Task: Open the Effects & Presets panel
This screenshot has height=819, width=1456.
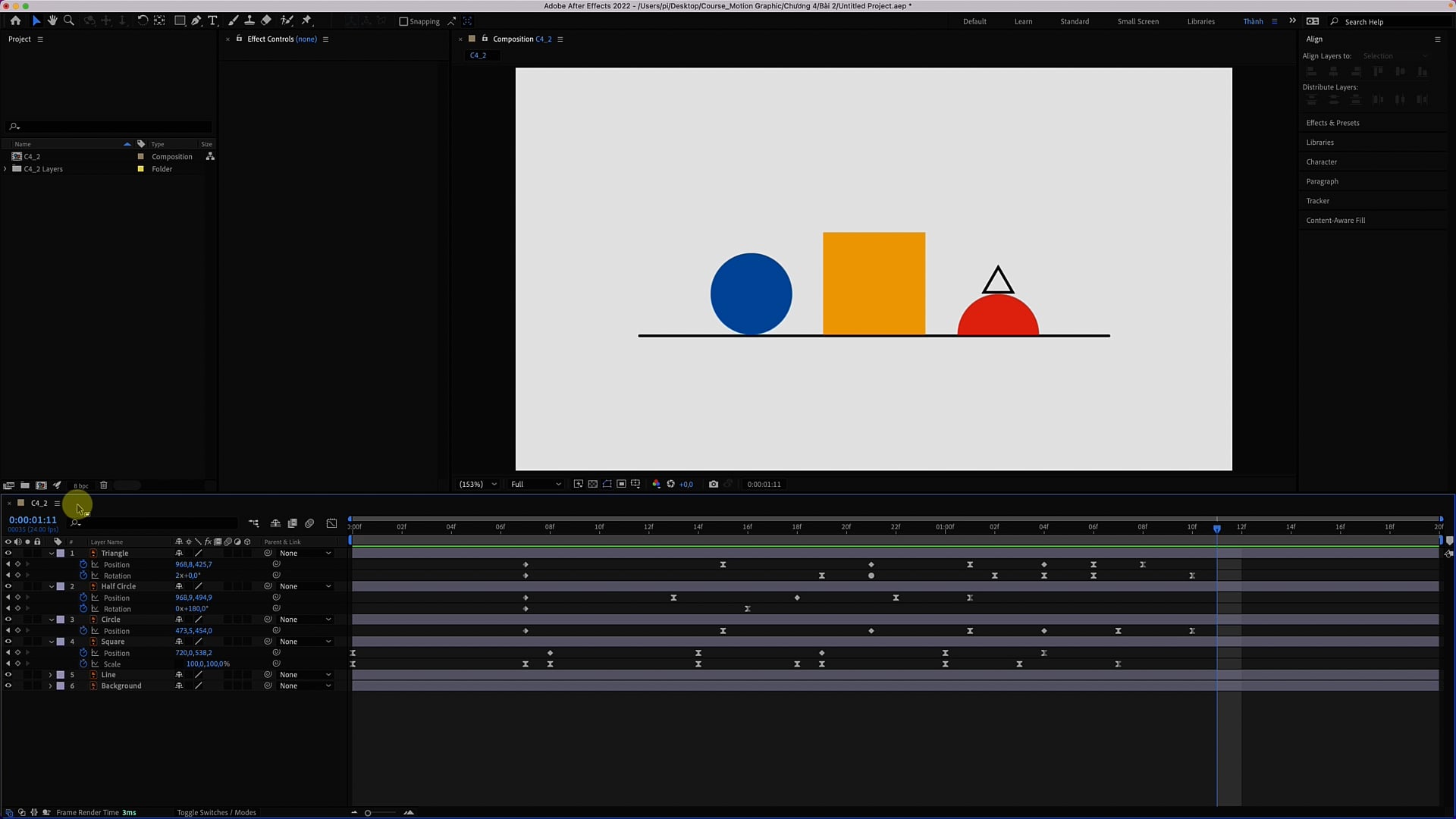Action: [x=1332, y=123]
